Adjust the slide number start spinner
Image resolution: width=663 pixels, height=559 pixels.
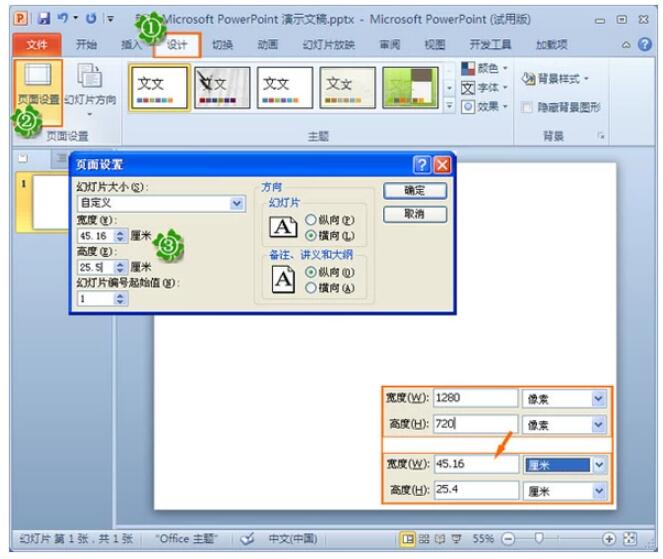121,299
